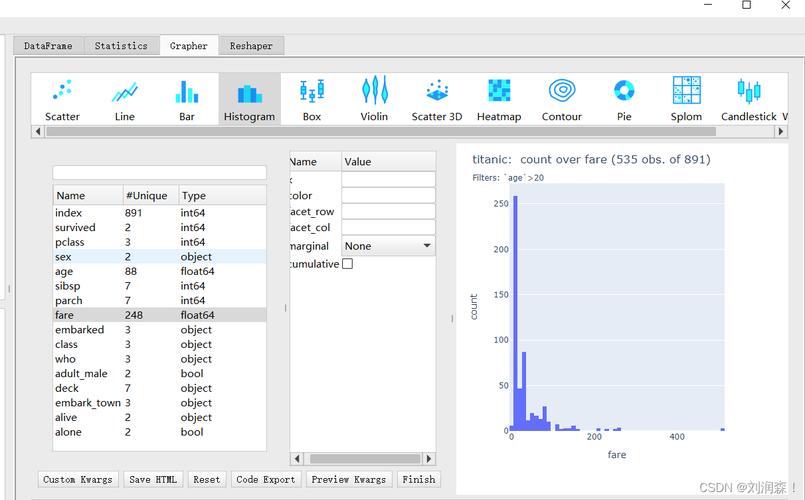Click the Preview Kwargs button

click(349, 479)
